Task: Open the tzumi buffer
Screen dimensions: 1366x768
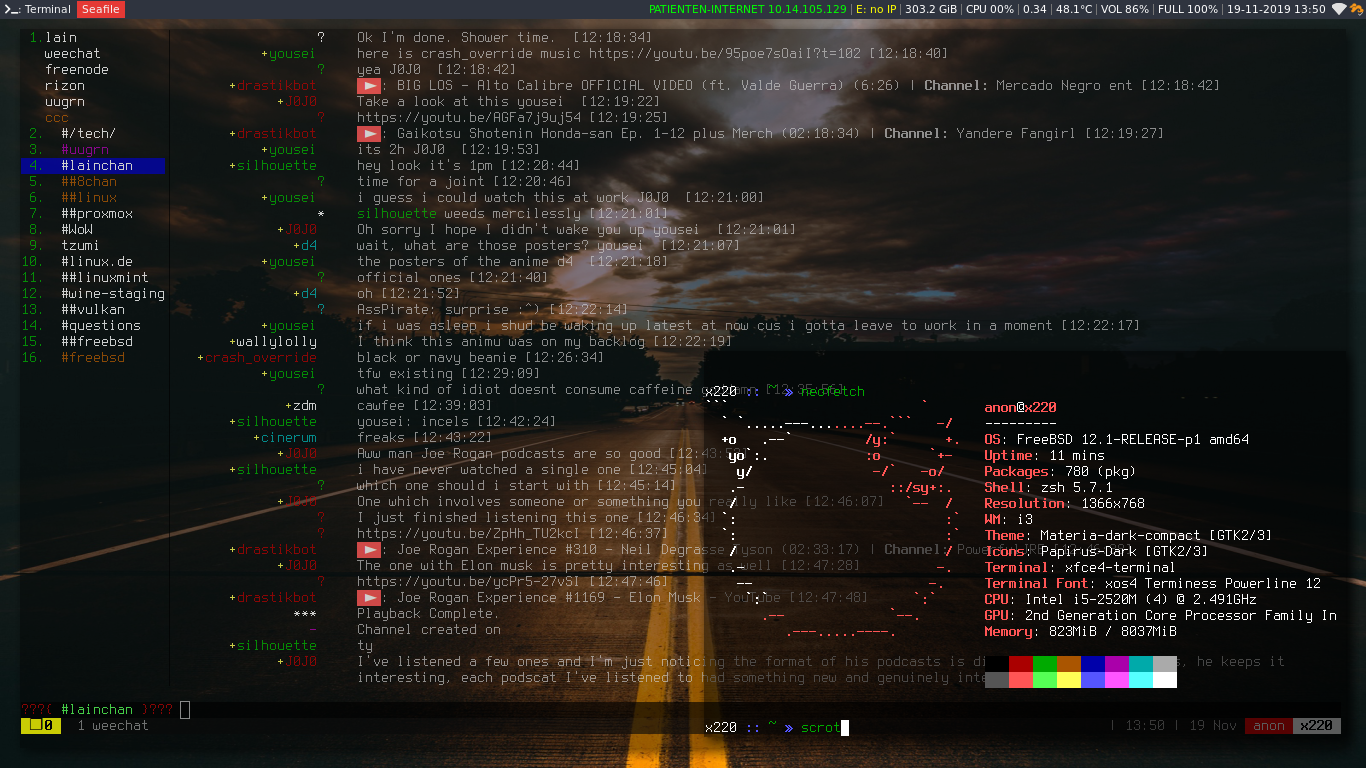Action: pyautogui.click(x=81, y=246)
